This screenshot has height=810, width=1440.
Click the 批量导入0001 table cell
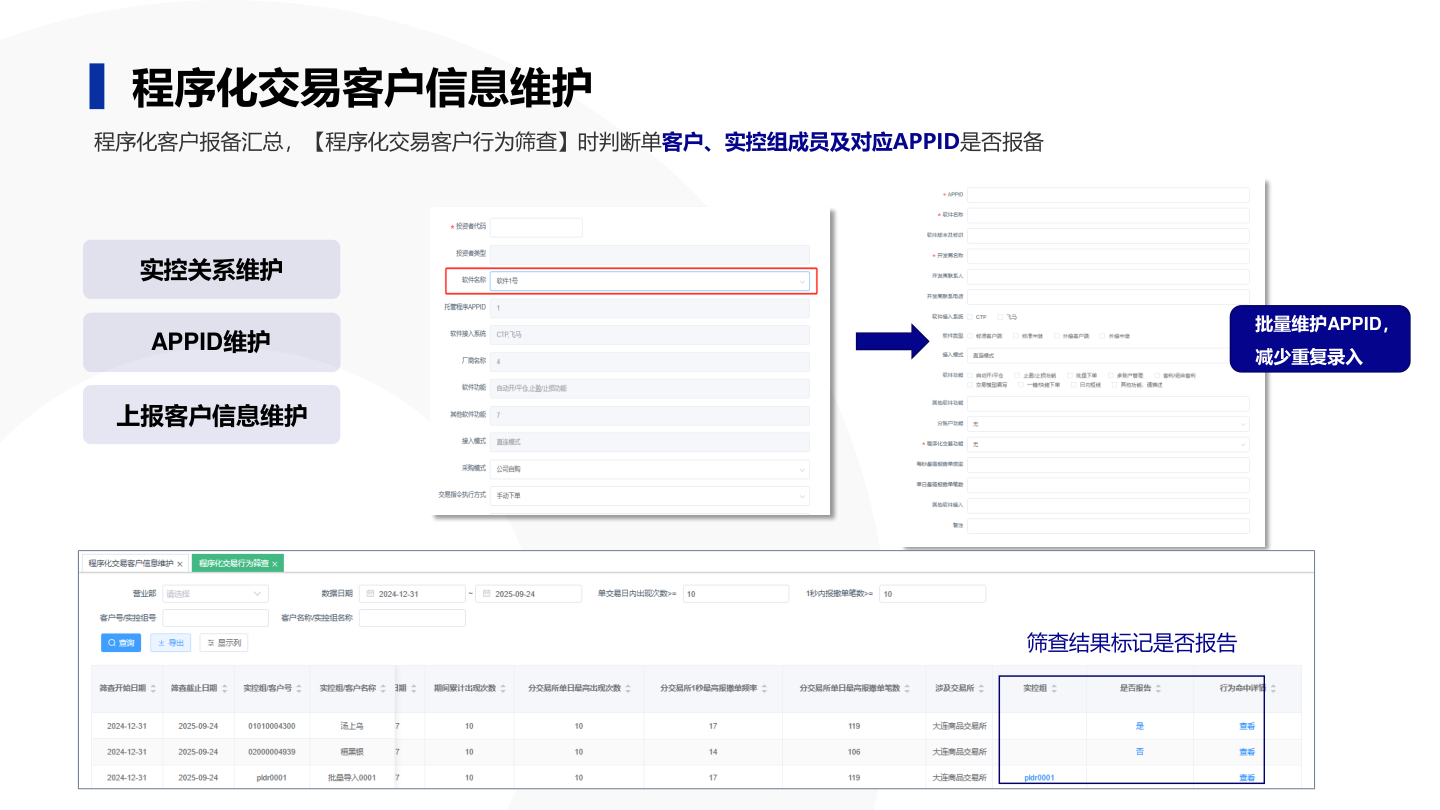tap(352, 778)
